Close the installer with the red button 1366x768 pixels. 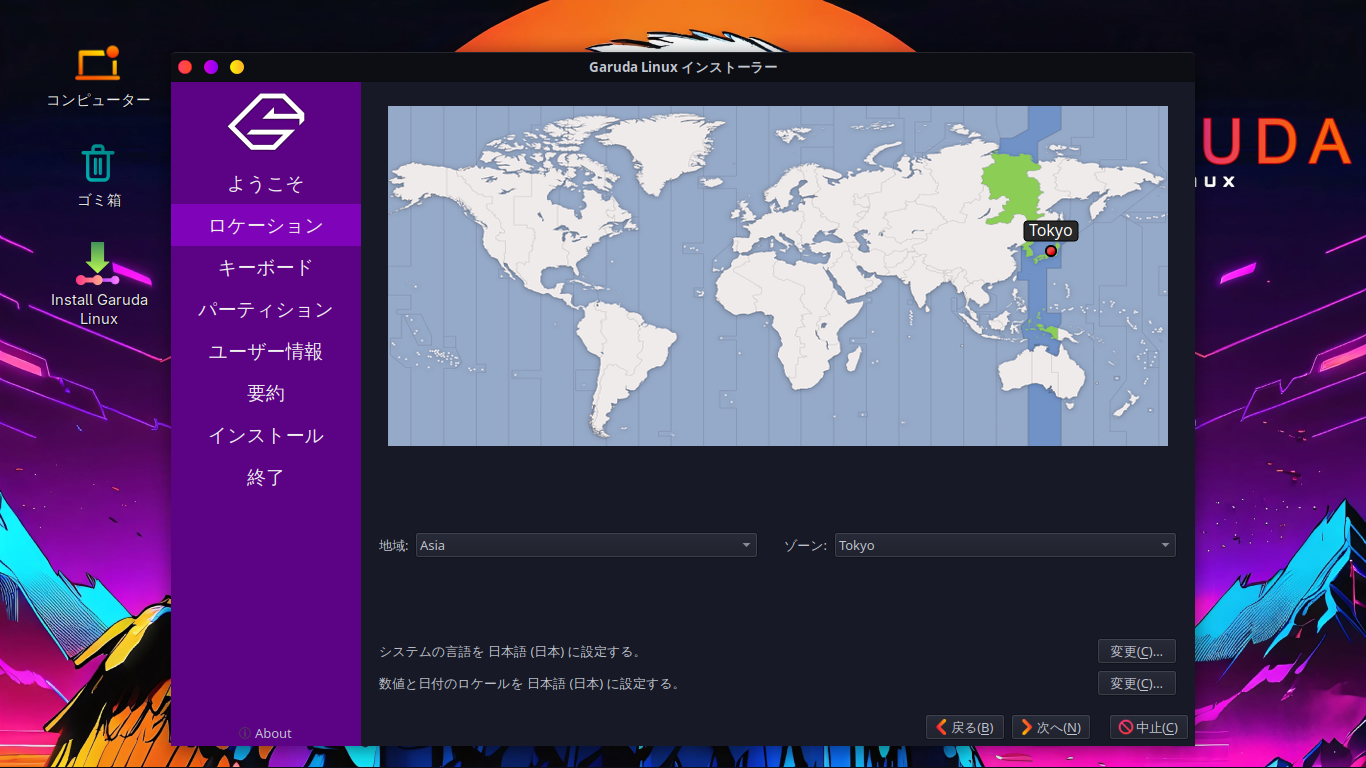(x=185, y=67)
